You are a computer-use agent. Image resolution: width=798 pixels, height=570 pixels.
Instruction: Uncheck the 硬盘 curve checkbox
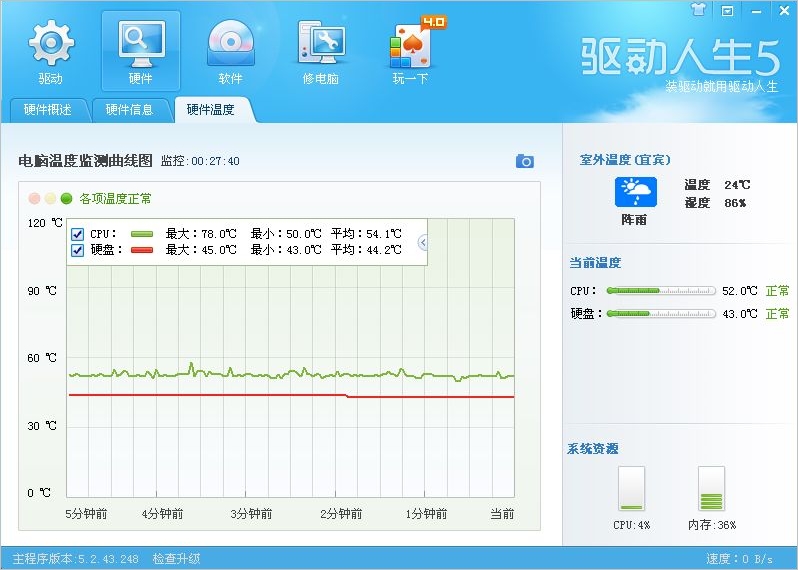tap(77, 250)
